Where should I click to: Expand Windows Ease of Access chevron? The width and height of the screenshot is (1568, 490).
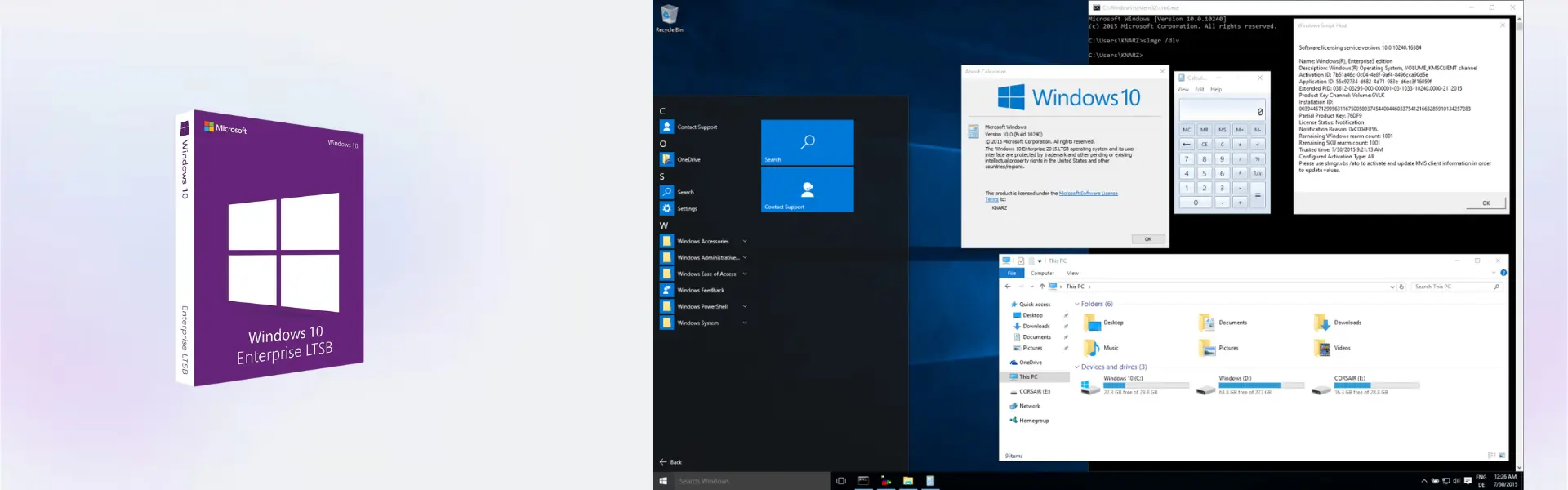pyautogui.click(x=745, y=274)
